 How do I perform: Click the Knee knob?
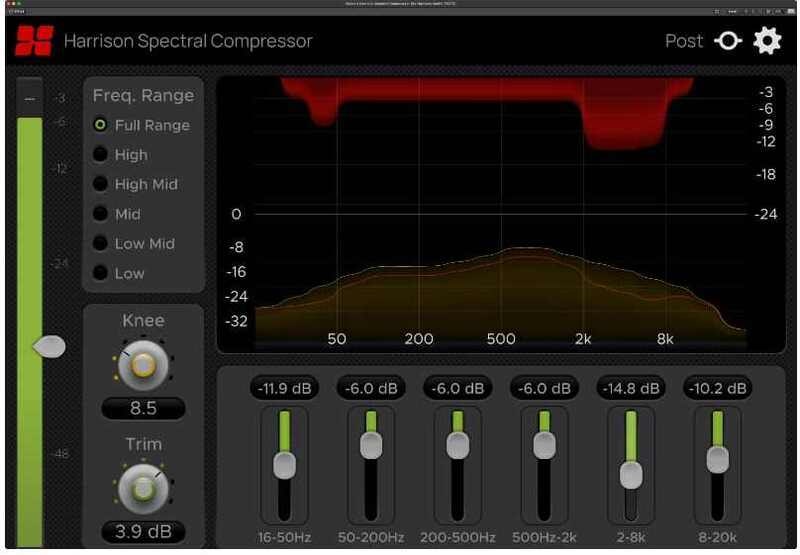pyautogui.click(x=143, y=367)
